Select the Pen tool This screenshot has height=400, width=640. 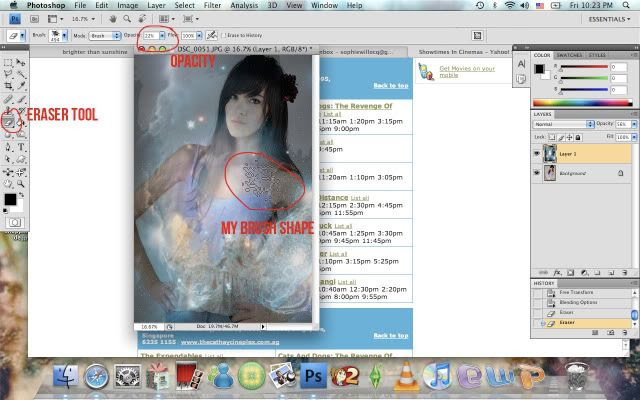pos(8,147)
